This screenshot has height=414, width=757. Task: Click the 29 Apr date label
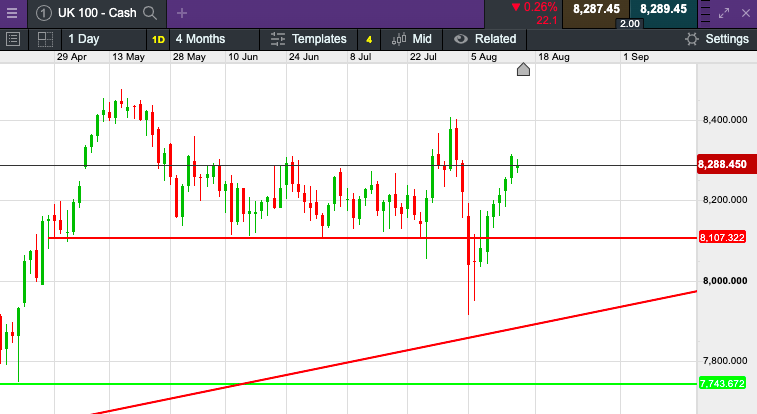tap(71, 57)
